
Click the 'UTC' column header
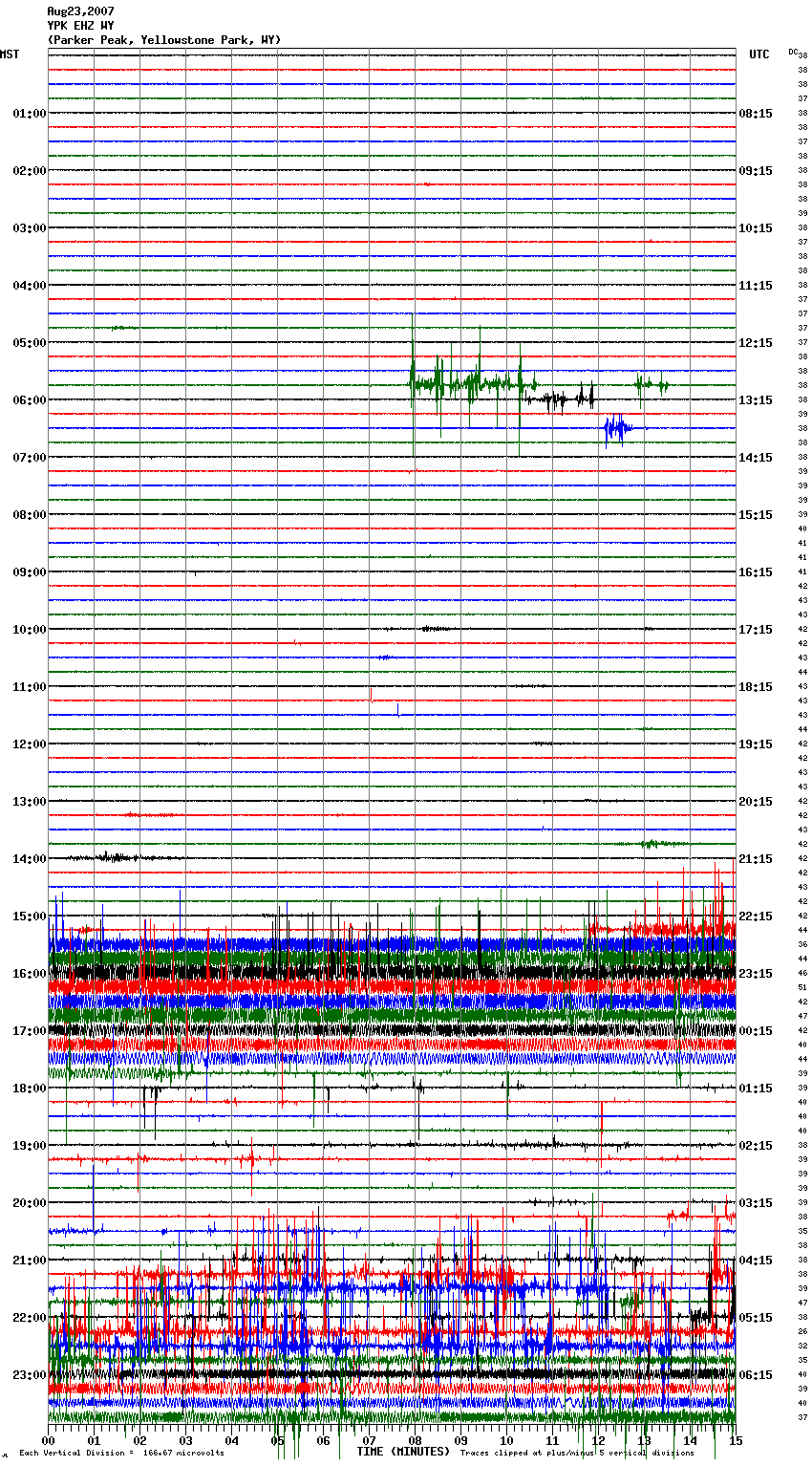pos(759,54)
